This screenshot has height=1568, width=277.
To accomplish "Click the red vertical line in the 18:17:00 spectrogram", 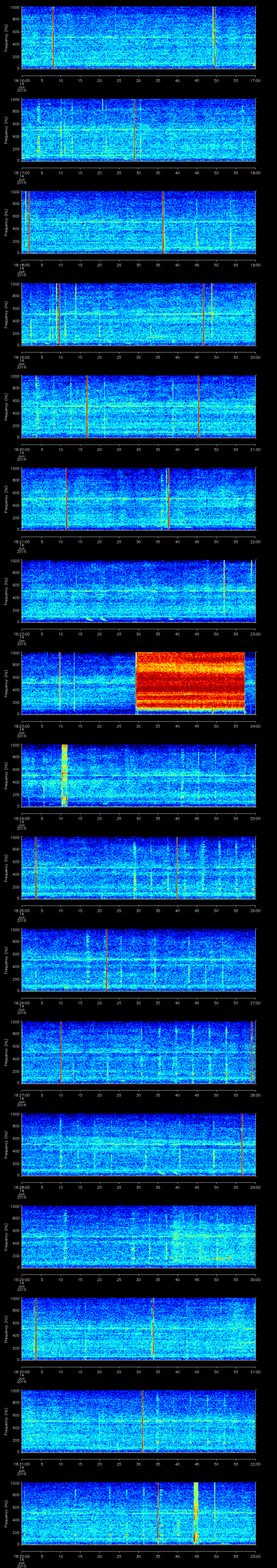I will point(134,130).
